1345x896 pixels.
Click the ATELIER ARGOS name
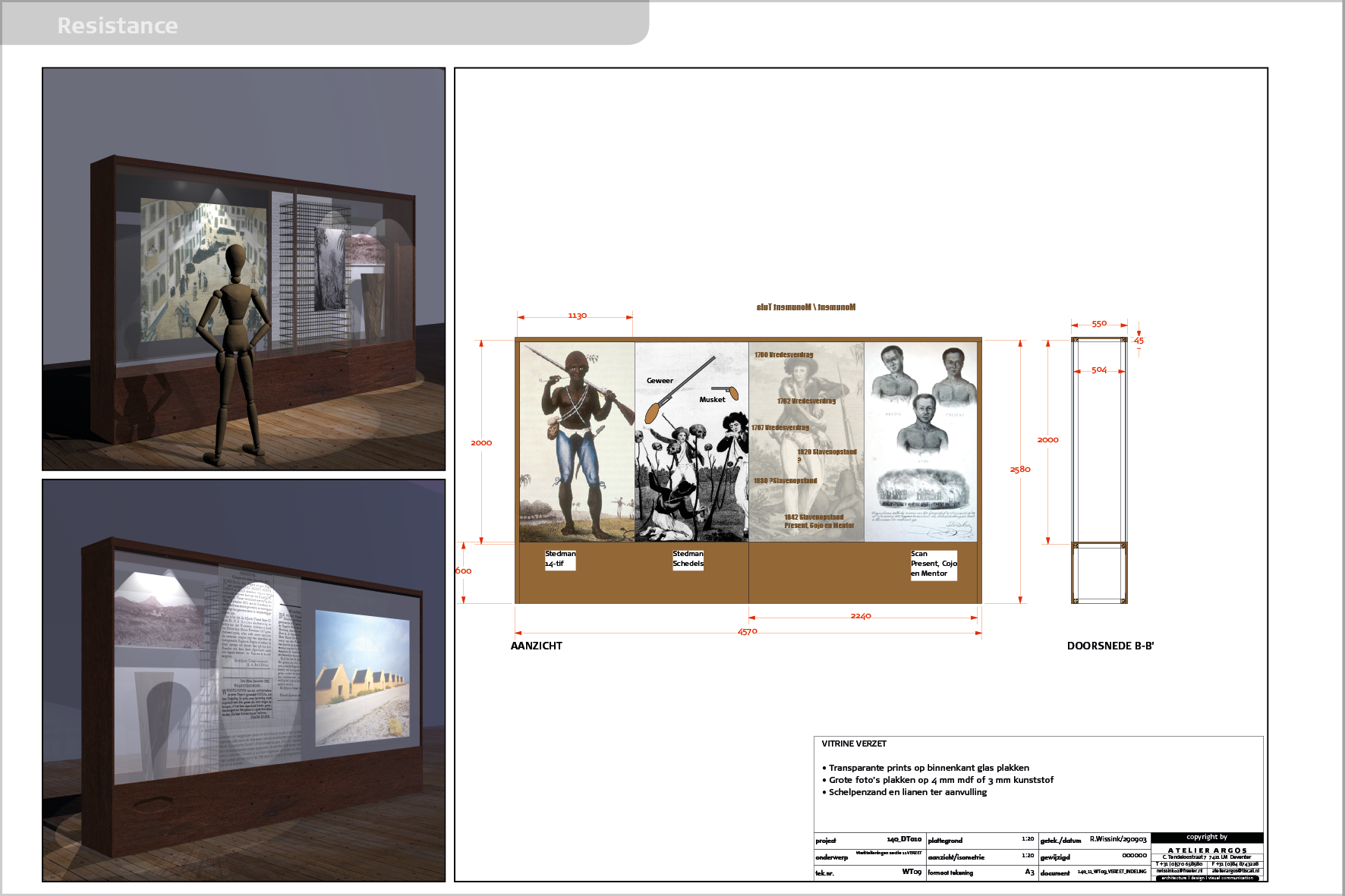1207,850
